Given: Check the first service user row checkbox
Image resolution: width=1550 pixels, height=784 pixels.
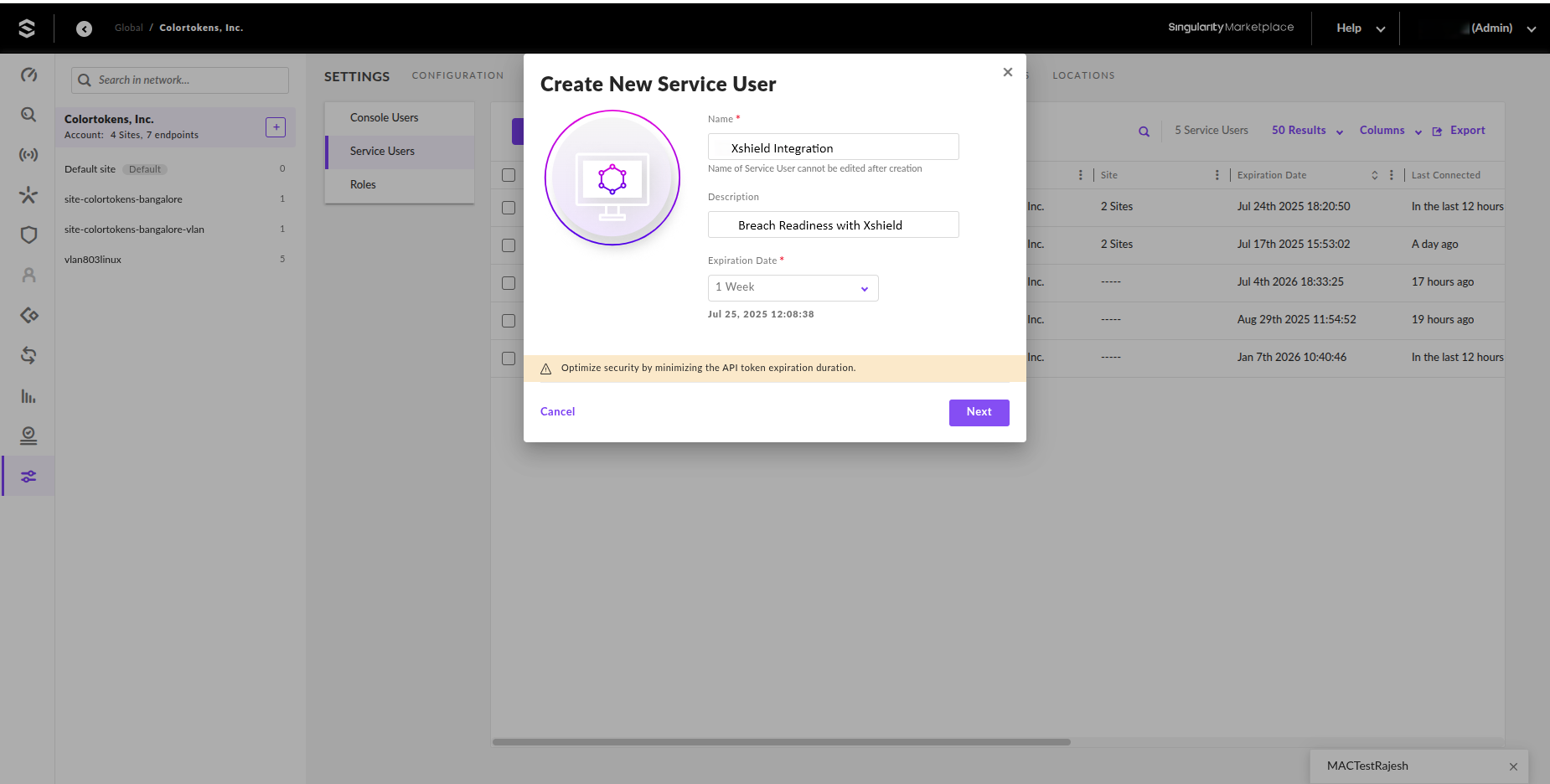Looking at the screenshot, I should tap(509, 207).
